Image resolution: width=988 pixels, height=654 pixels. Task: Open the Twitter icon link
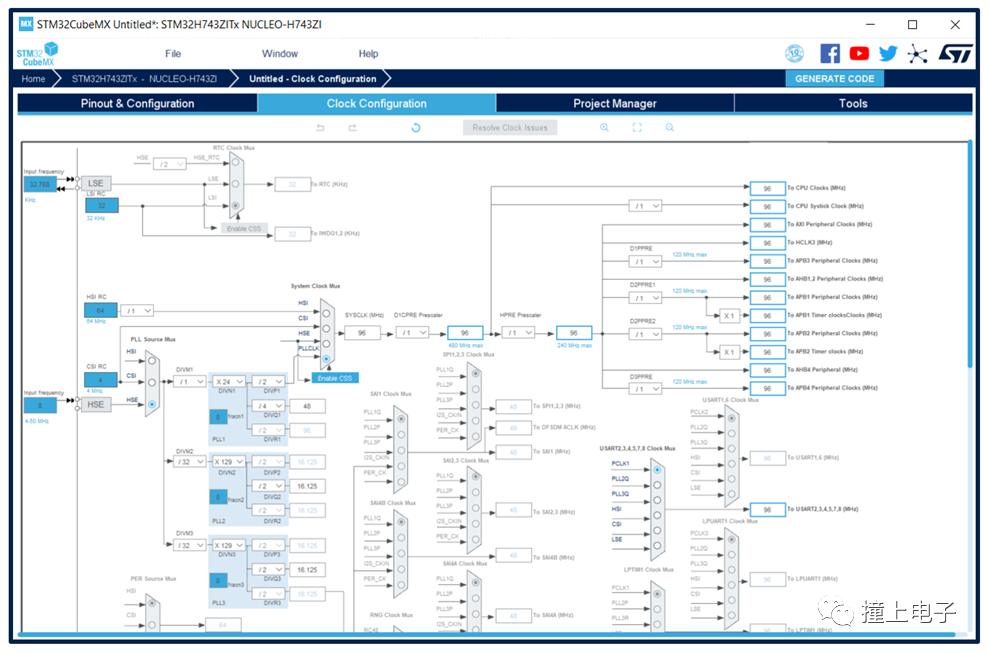click(888, 54)
